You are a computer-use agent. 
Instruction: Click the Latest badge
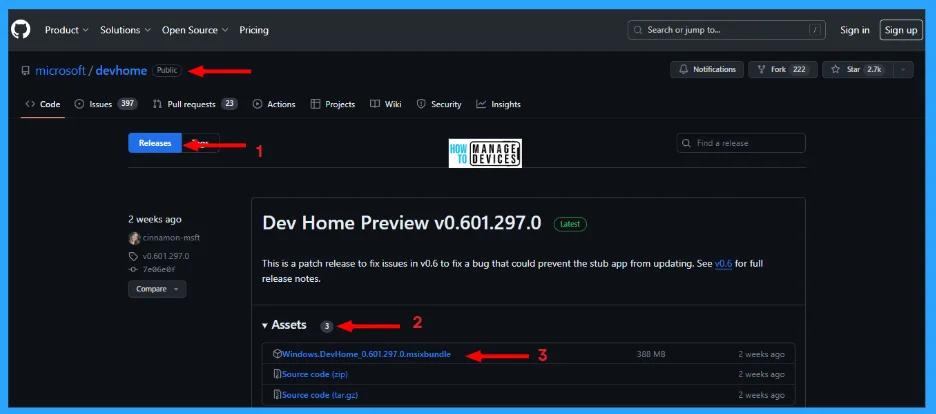coord(570,224)
